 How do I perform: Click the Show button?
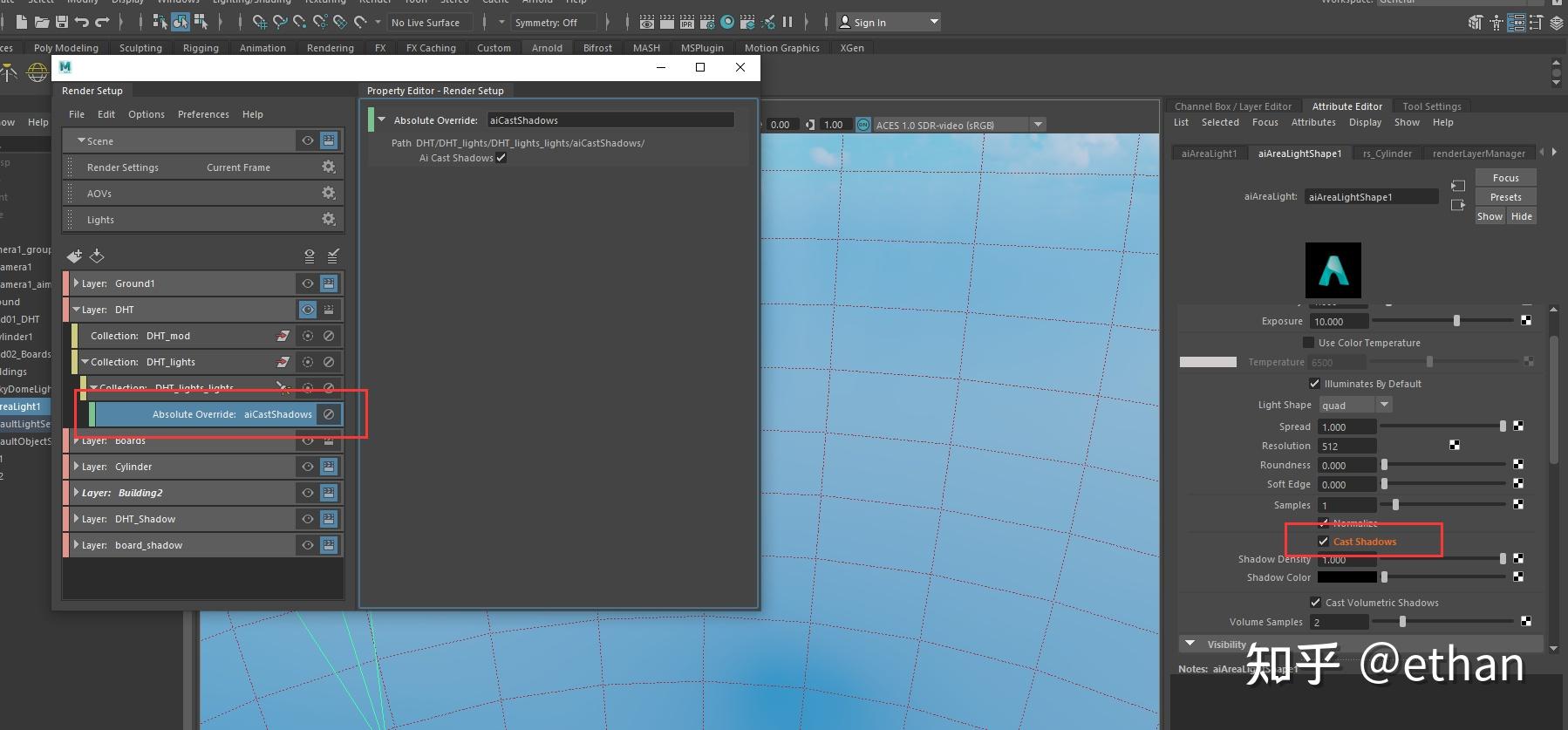[1490, 216]
